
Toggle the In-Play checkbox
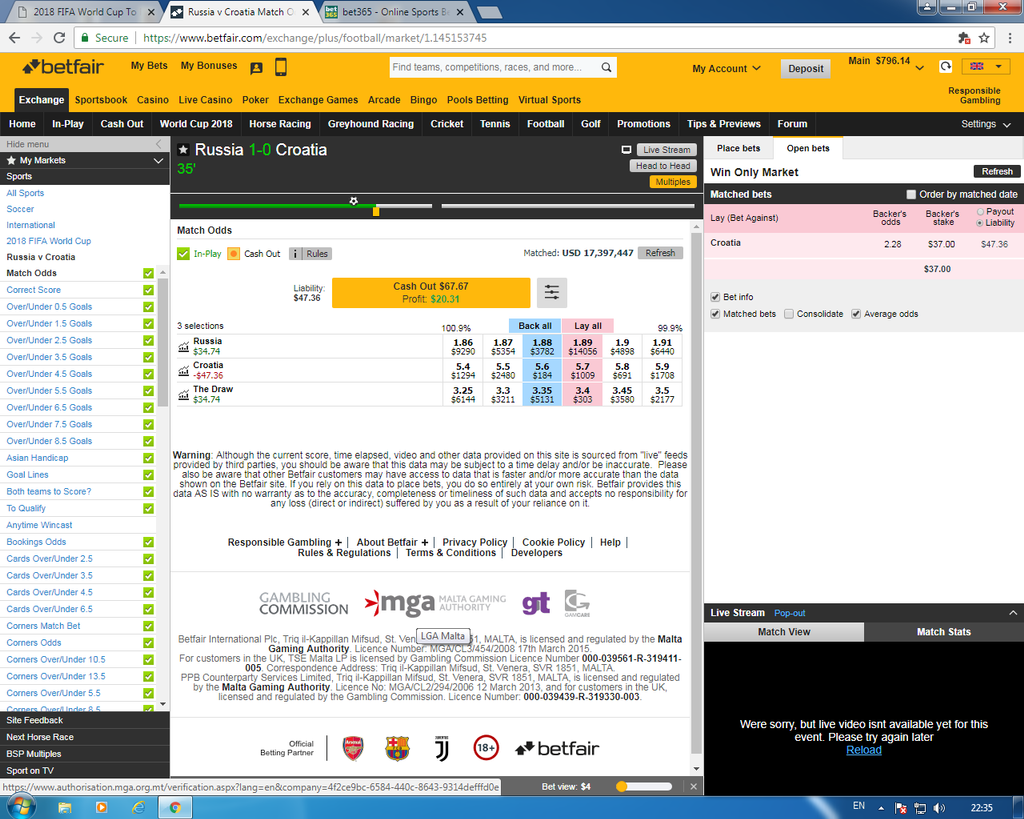[x=183, y=253]
